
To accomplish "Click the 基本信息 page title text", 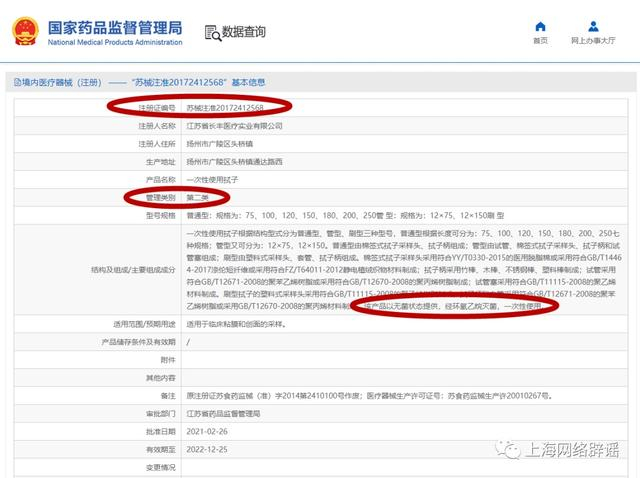I will point(248,82).
